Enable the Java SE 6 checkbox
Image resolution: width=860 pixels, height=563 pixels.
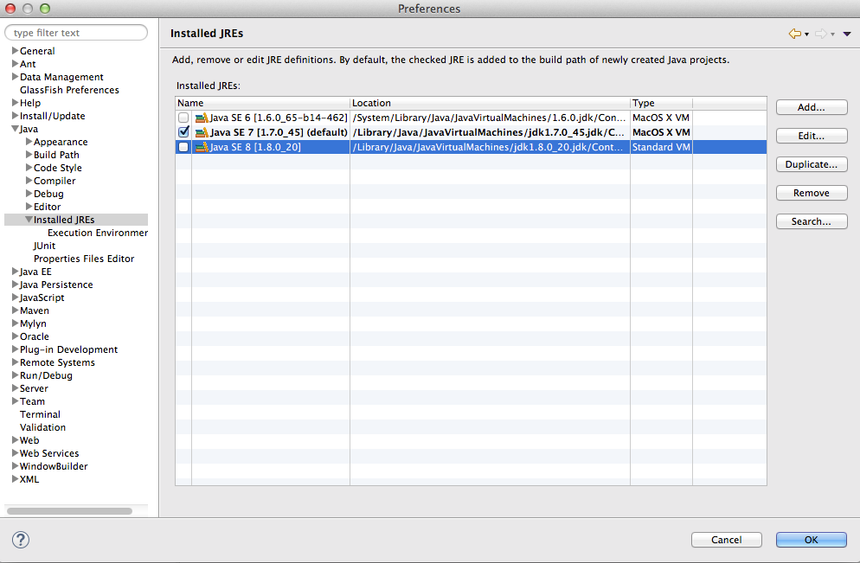(183, 118)
